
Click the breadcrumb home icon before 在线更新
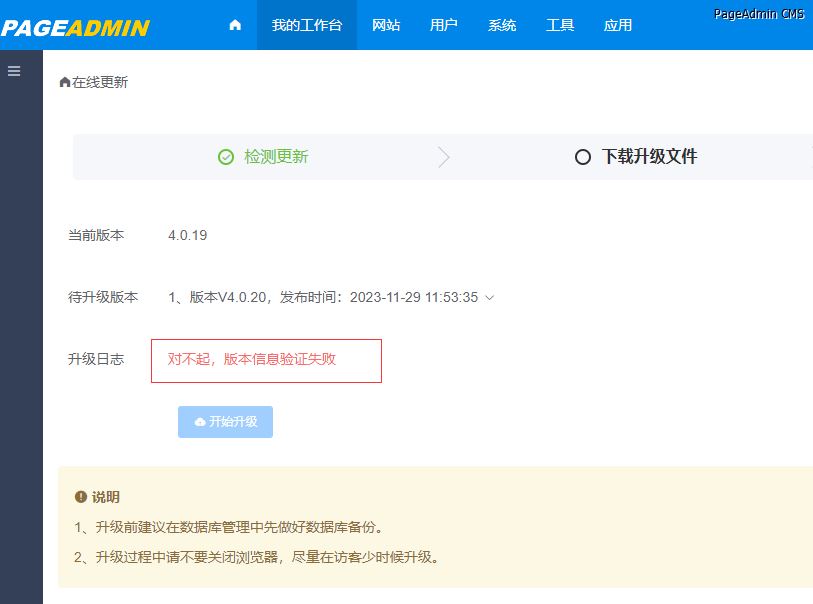coord(65,82)
